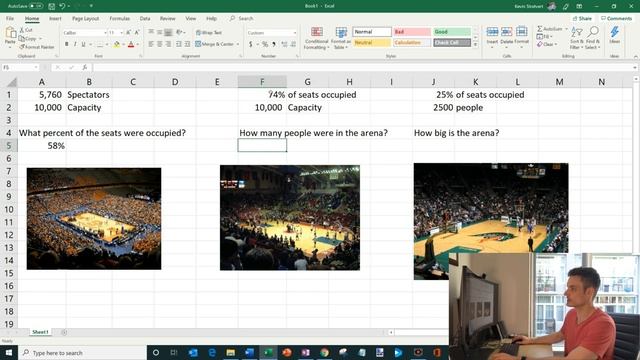Screen dimensions: 640x360
Task: Select the first arena photo thumbnail
Action: pyautogui.click(x=94, y=218)
